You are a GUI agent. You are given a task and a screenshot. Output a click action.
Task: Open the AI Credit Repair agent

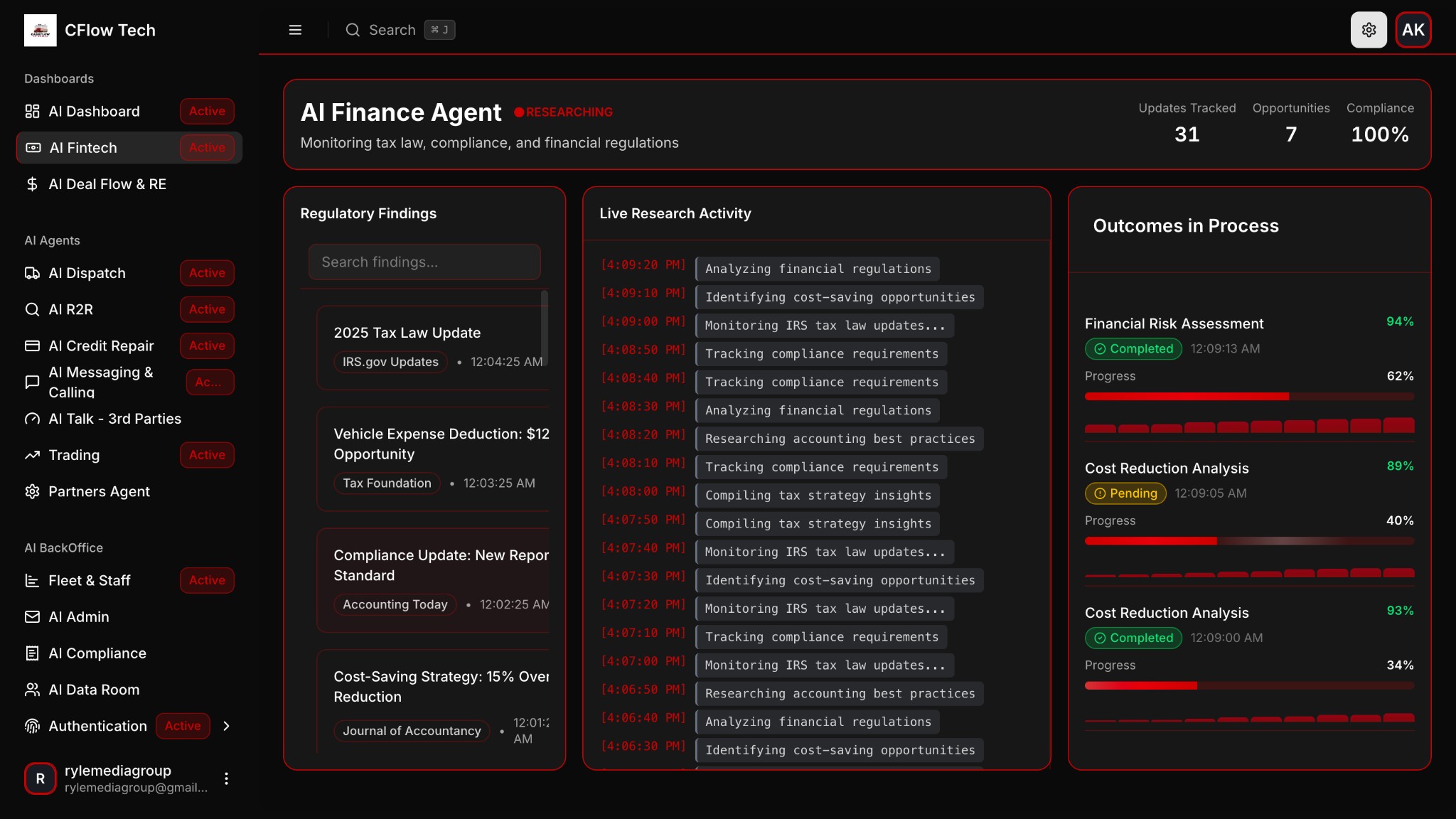pyautogui.click(x=102, y=346)
